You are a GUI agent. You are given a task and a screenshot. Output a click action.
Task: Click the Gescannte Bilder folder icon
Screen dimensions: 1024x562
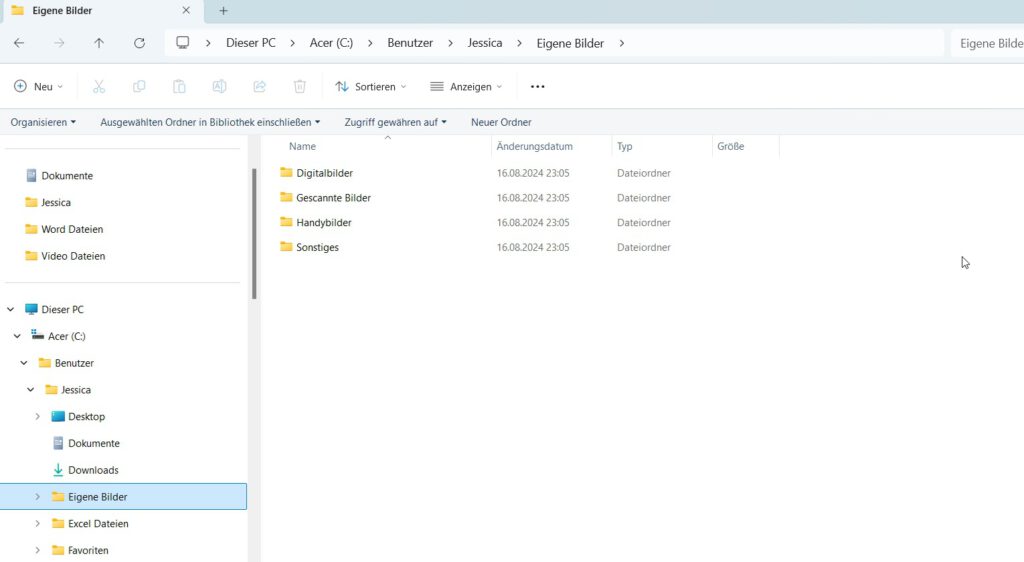click(286, 197)
